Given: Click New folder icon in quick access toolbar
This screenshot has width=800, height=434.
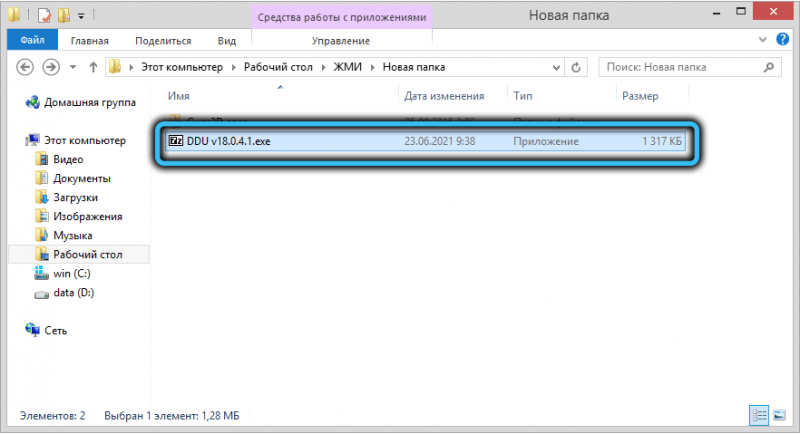Looking at the screenshot, I should tap(64, 15).
